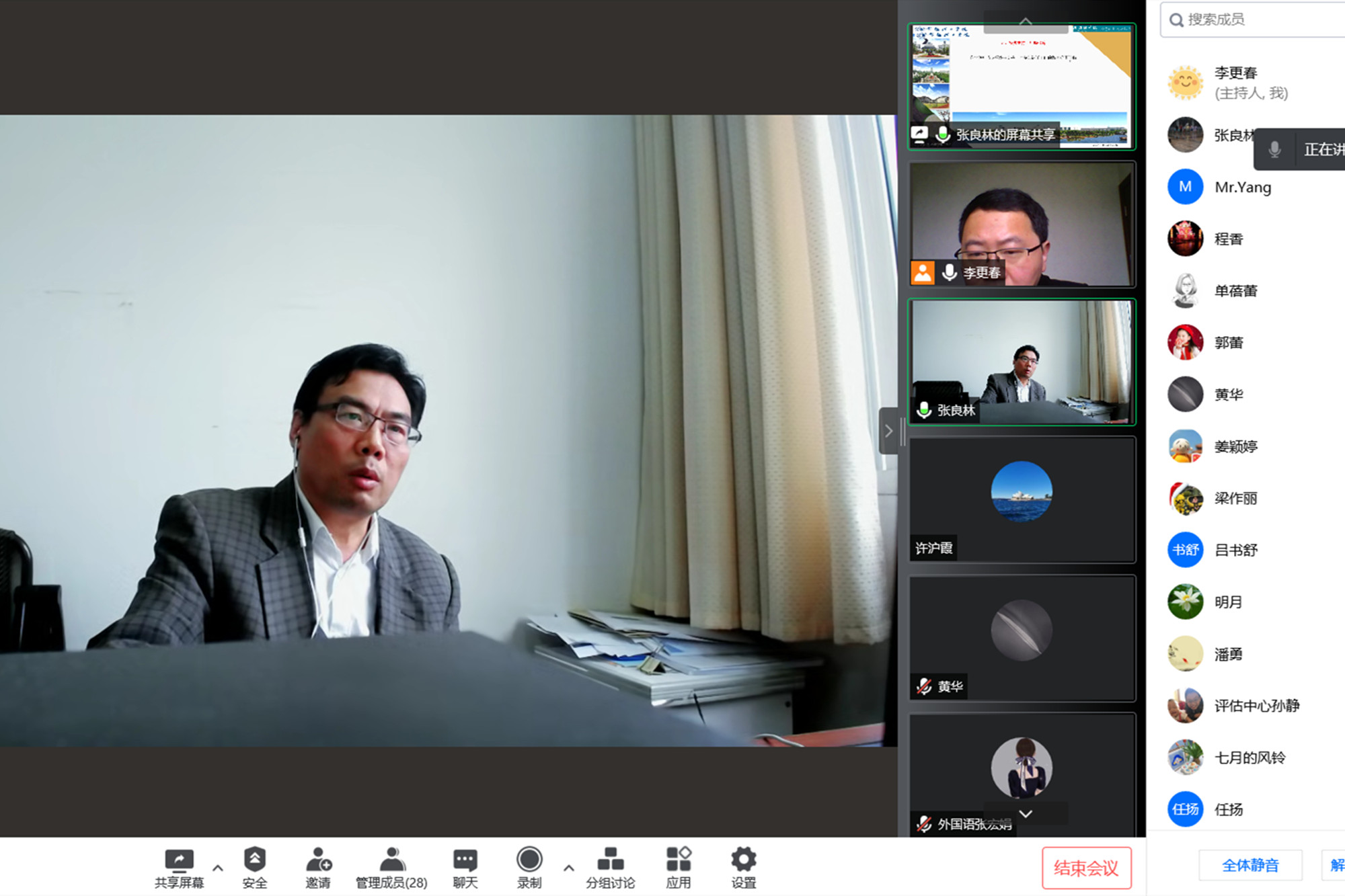Click the Invite (邀请) icon
Image resolution: width=1345 pixels, height=896 pixels.
(x=318, y=860)
